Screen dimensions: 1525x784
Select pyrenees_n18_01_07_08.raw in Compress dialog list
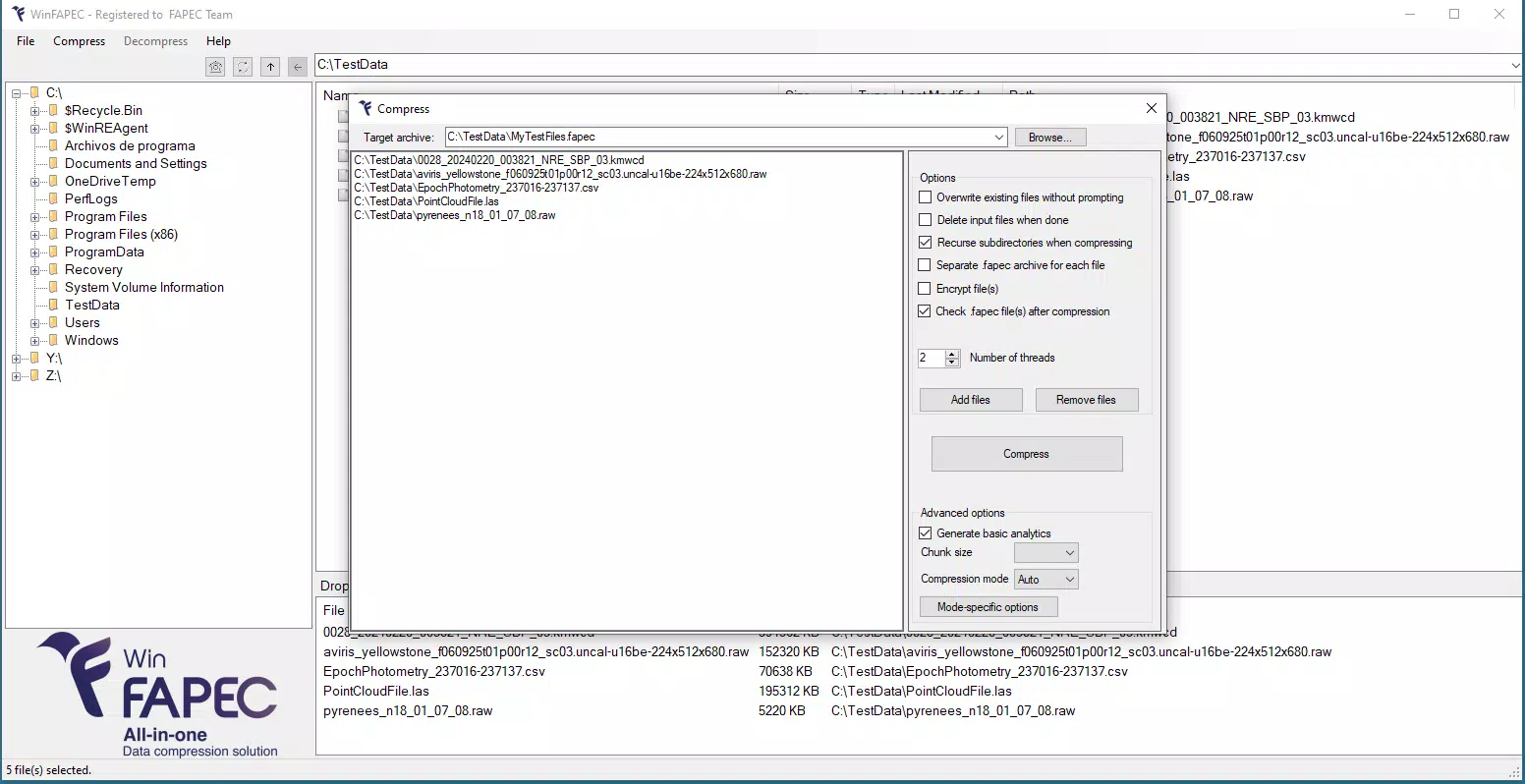(455, 215)
